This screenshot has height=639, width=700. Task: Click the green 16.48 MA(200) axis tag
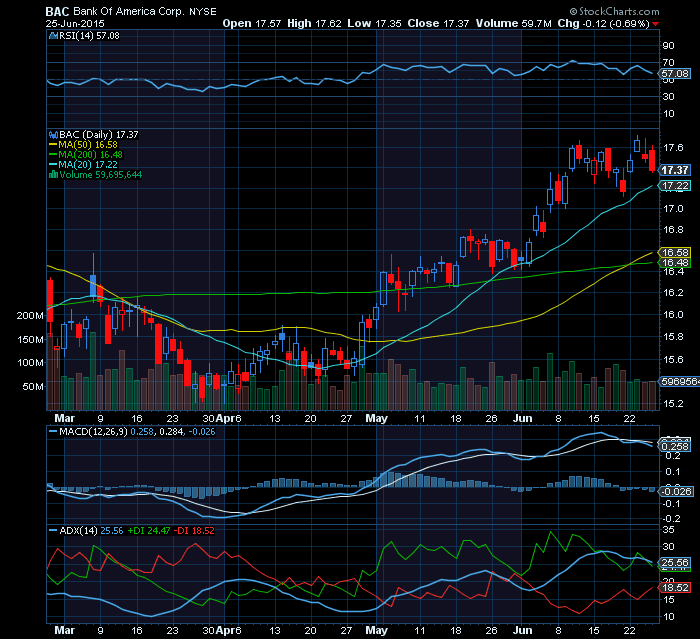tap(675, 263)
